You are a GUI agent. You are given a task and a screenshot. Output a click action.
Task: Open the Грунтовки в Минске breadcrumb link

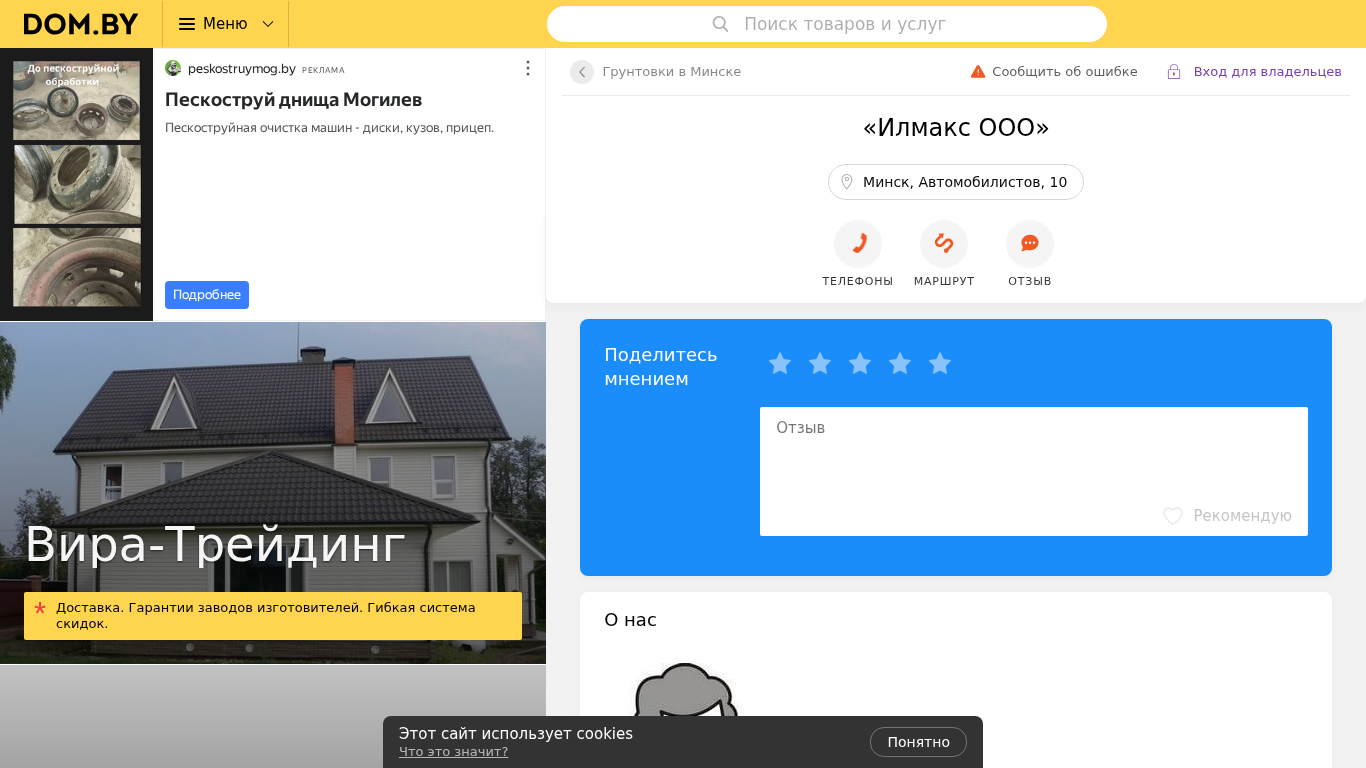tap(672, 72)
